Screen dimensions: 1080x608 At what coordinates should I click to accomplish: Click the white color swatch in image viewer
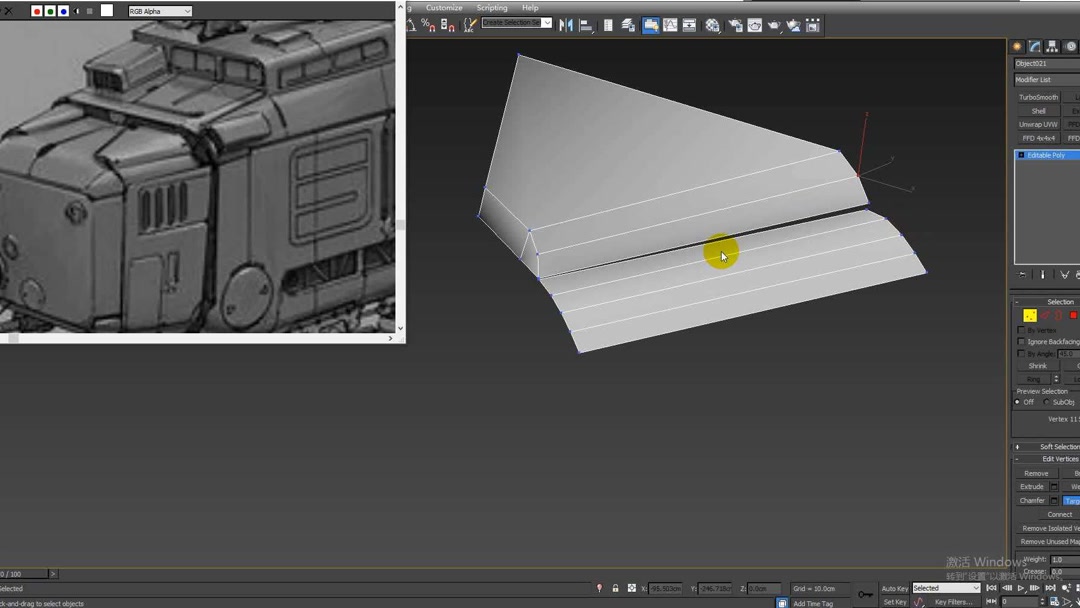tap(107, 11)
